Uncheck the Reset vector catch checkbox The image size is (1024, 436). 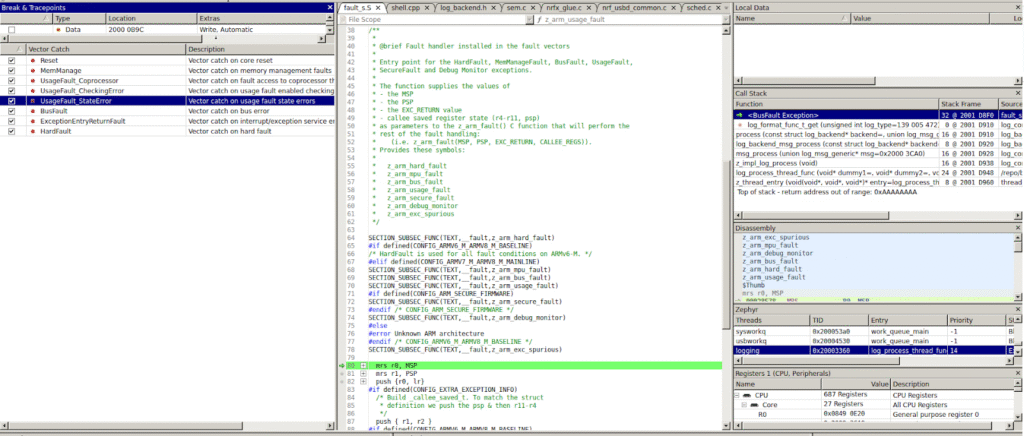pyautogui.click(x=12, y=60)
